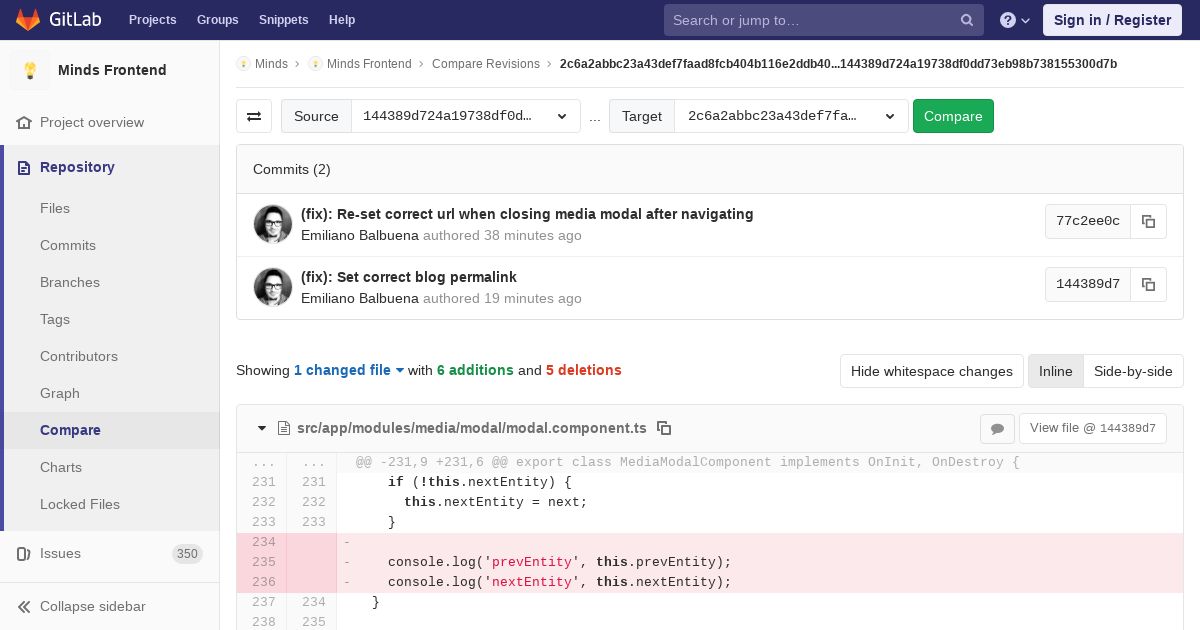The width and height of the screenshot is (1200, 630).
Task: Open the Target revision dropdown
Action: 790,116
